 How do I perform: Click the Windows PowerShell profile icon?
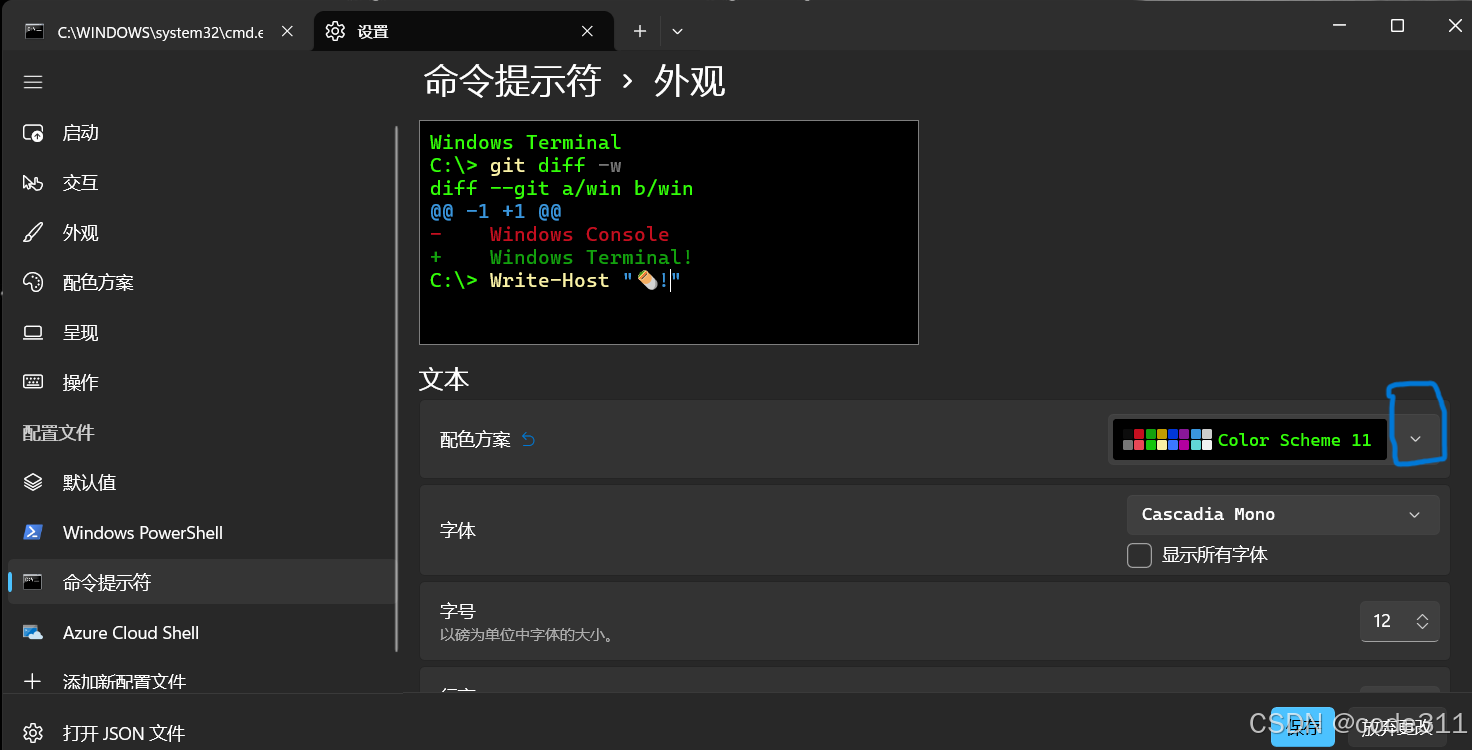pos(33,533)
